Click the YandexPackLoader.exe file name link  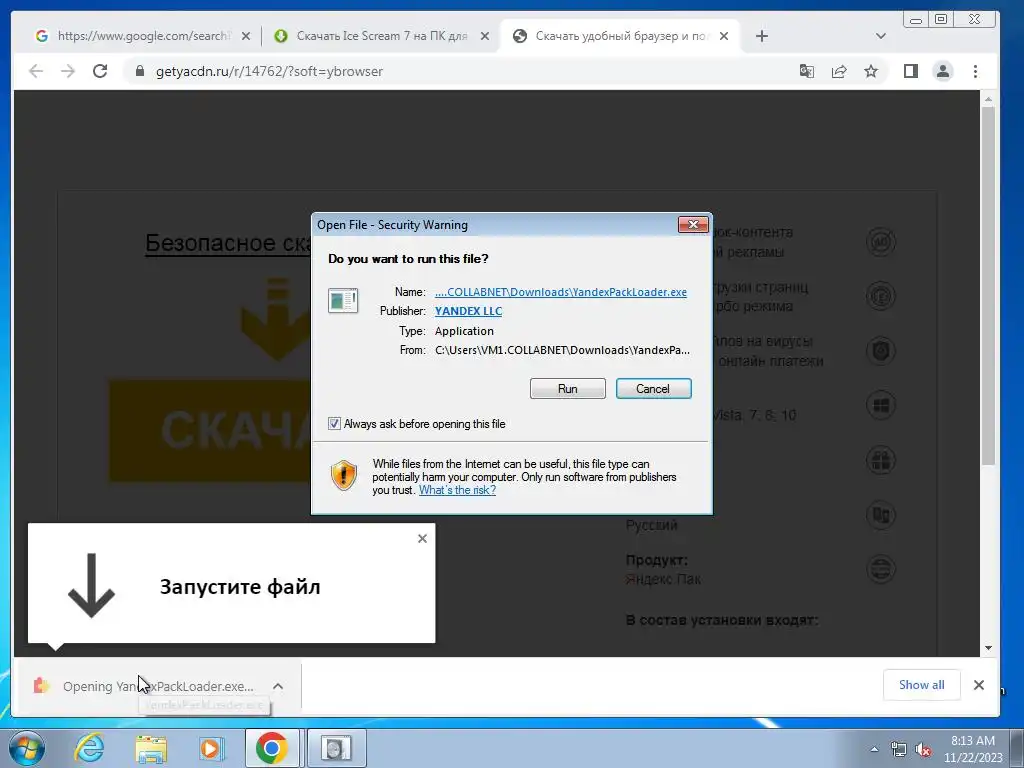(561, 292)
